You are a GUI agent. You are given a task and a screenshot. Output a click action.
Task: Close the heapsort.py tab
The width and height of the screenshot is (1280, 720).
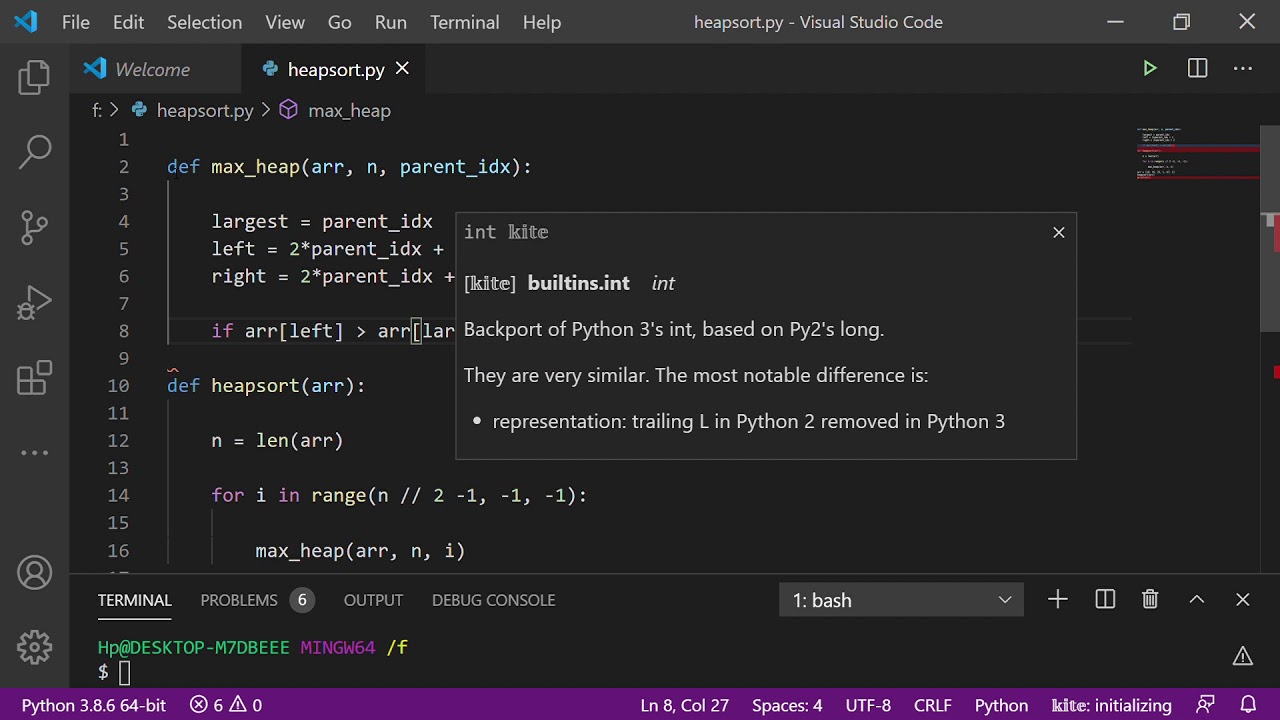(402, 69)
